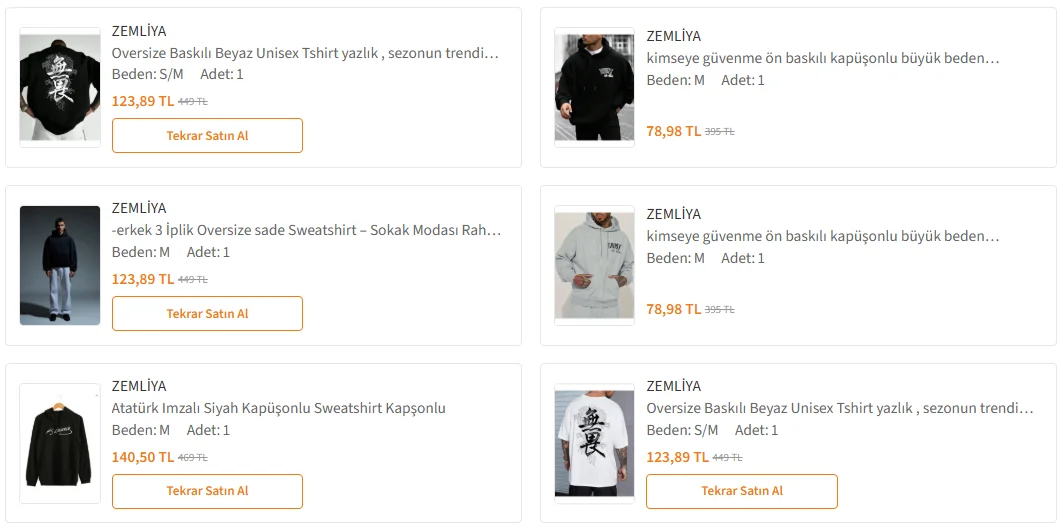Open the white kanji-print t-shirt image

click(594, 443)
